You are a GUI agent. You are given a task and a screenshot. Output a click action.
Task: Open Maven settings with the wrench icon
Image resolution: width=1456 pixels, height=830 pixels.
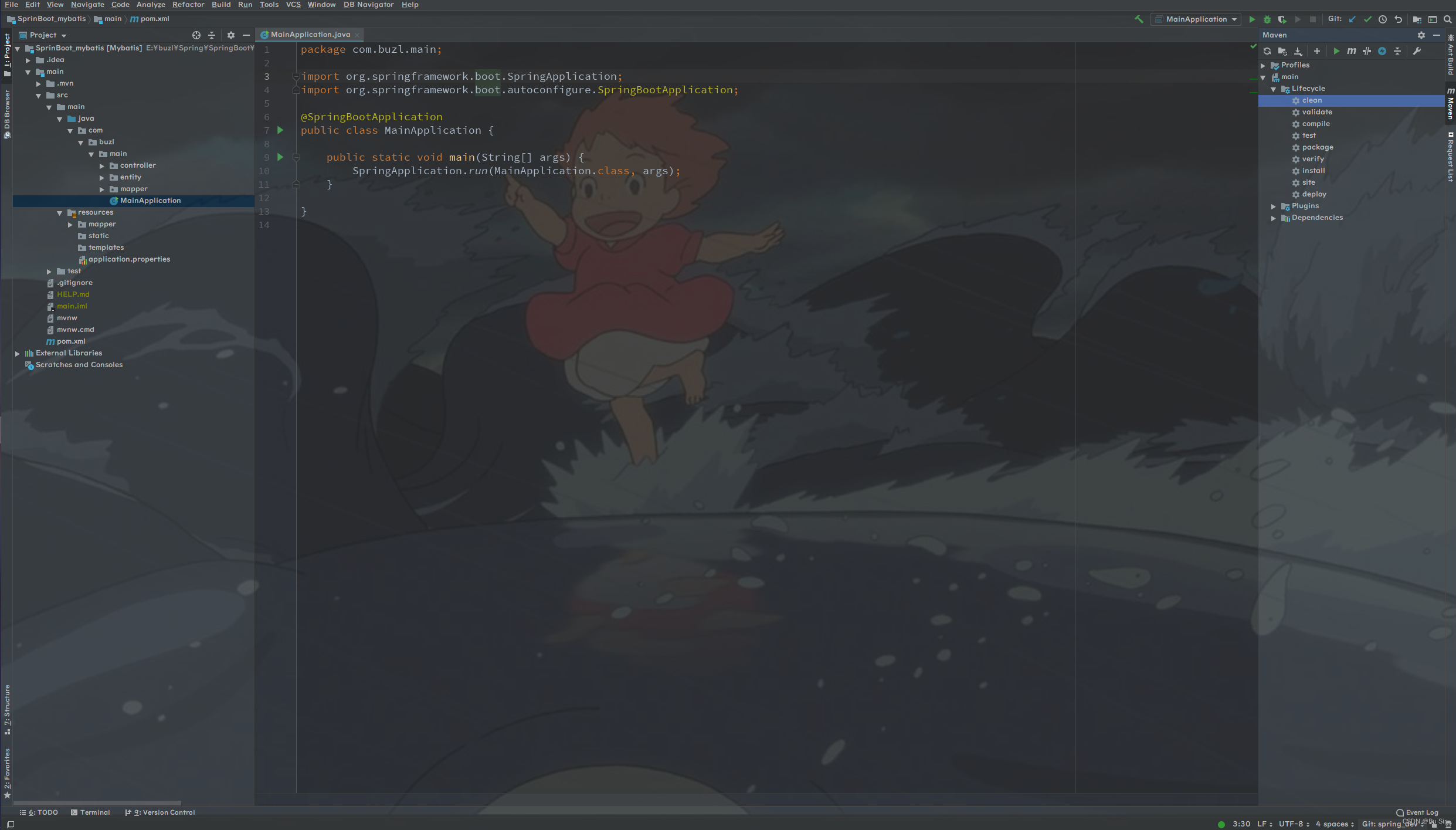(x=1417, y=51)
